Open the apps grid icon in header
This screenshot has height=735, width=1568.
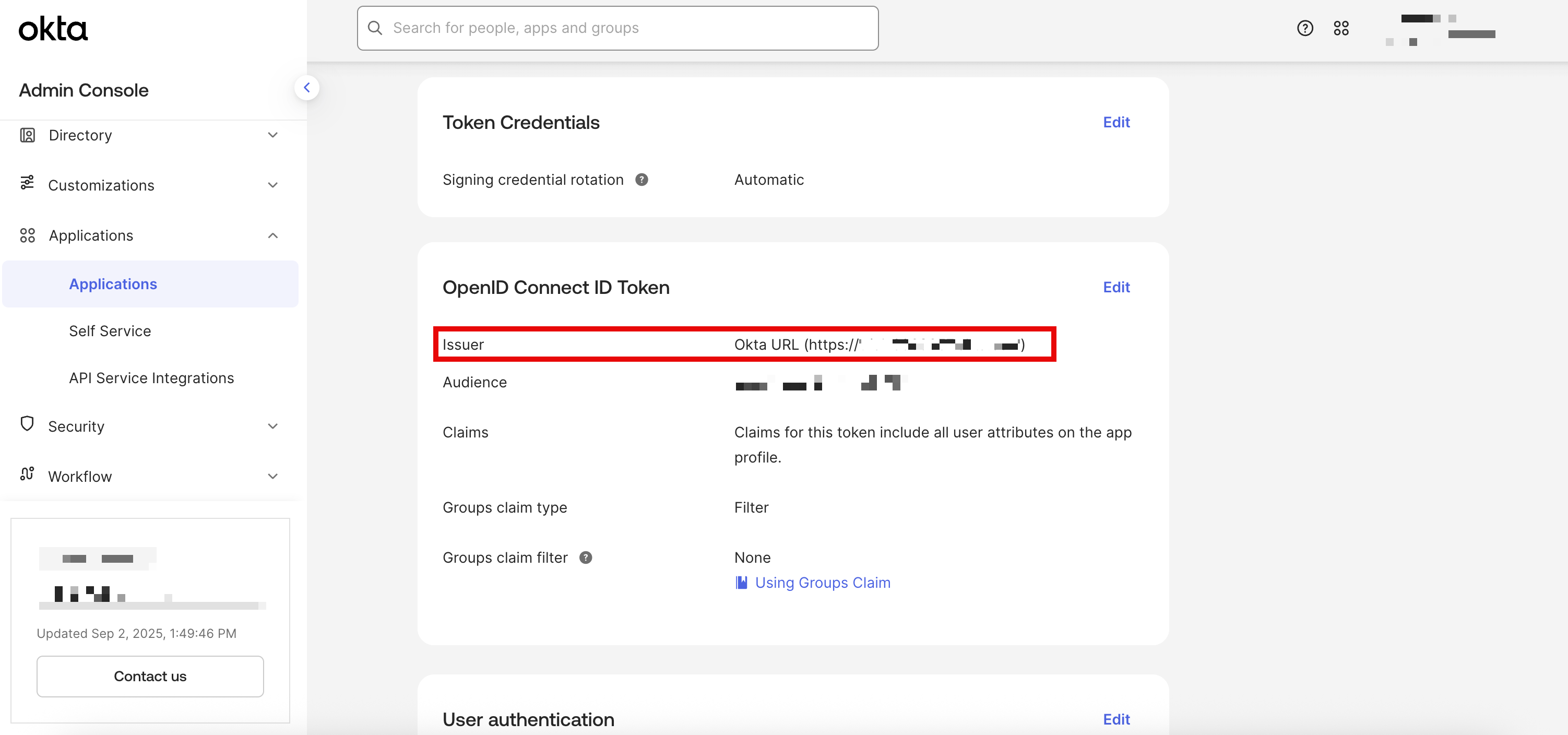1341,28
